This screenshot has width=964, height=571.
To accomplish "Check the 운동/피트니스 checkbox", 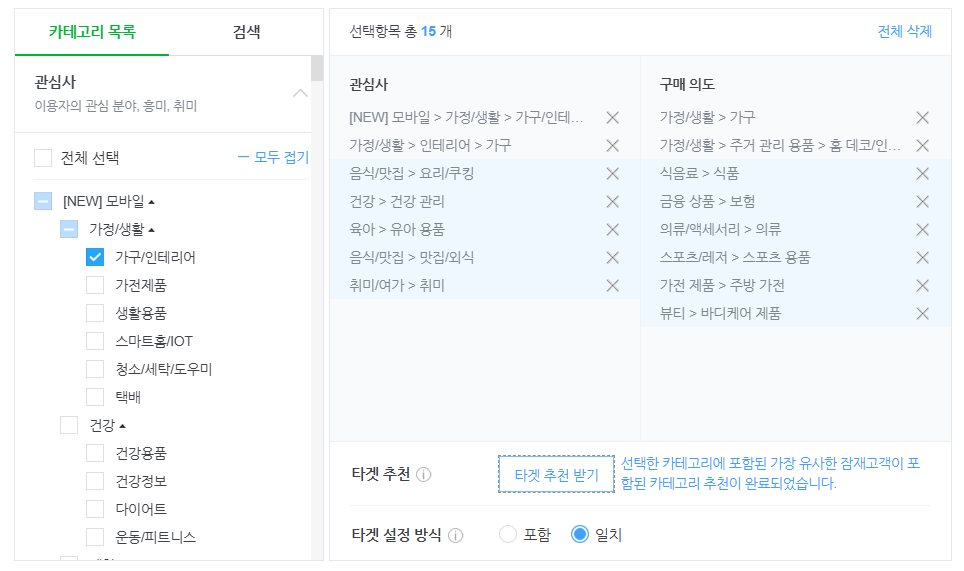I will [95, 537].
